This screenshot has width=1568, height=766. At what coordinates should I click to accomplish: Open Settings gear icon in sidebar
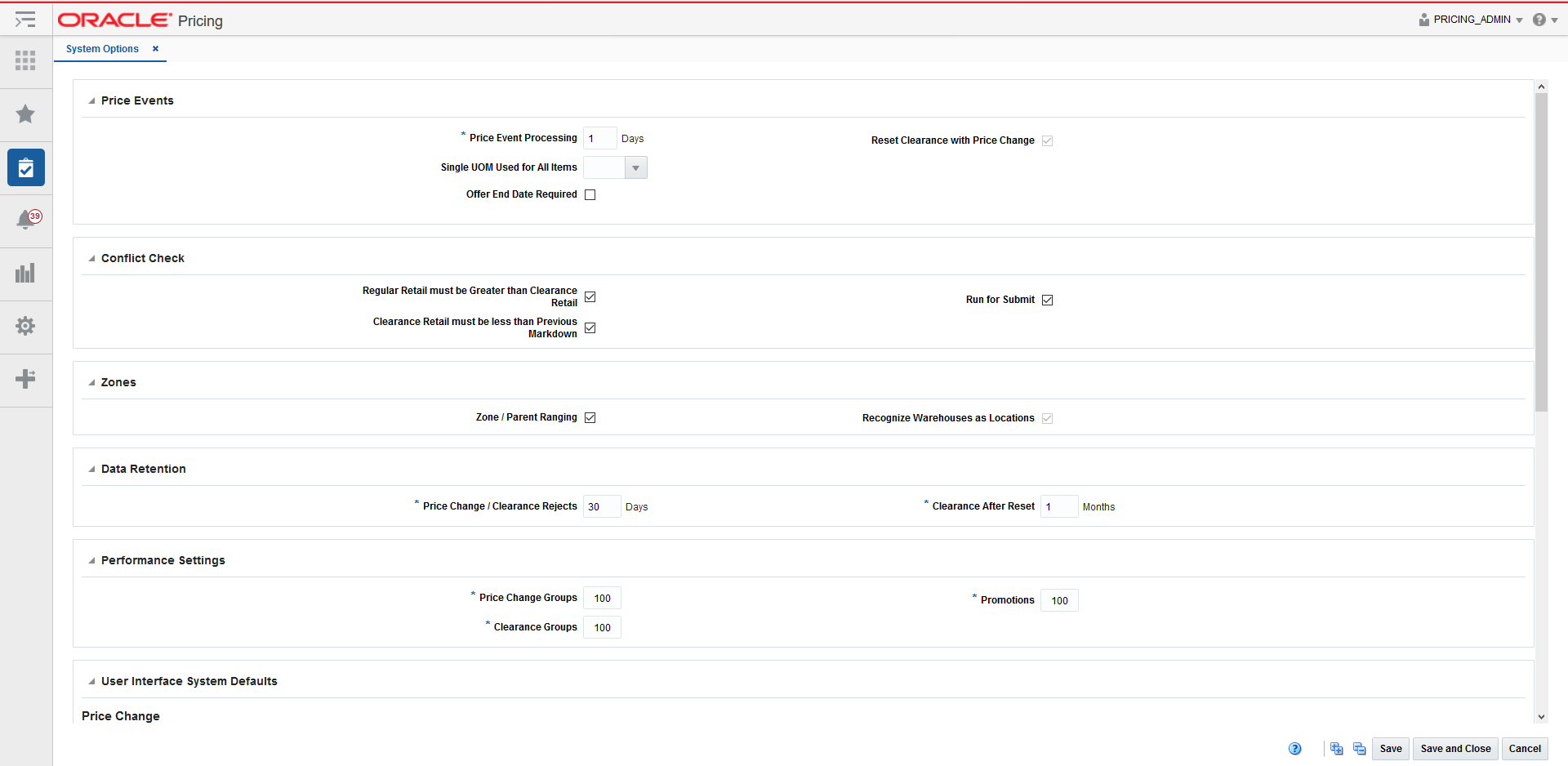coord(25,326)
